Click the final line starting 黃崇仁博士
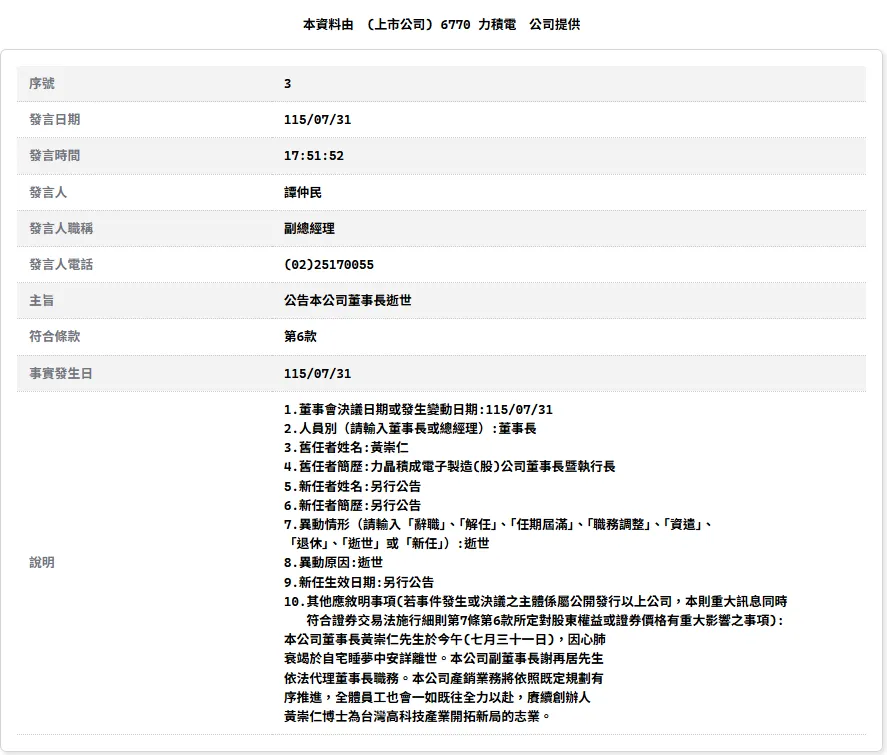This screenshot has height=755, width=887. (x=417, y=717)
